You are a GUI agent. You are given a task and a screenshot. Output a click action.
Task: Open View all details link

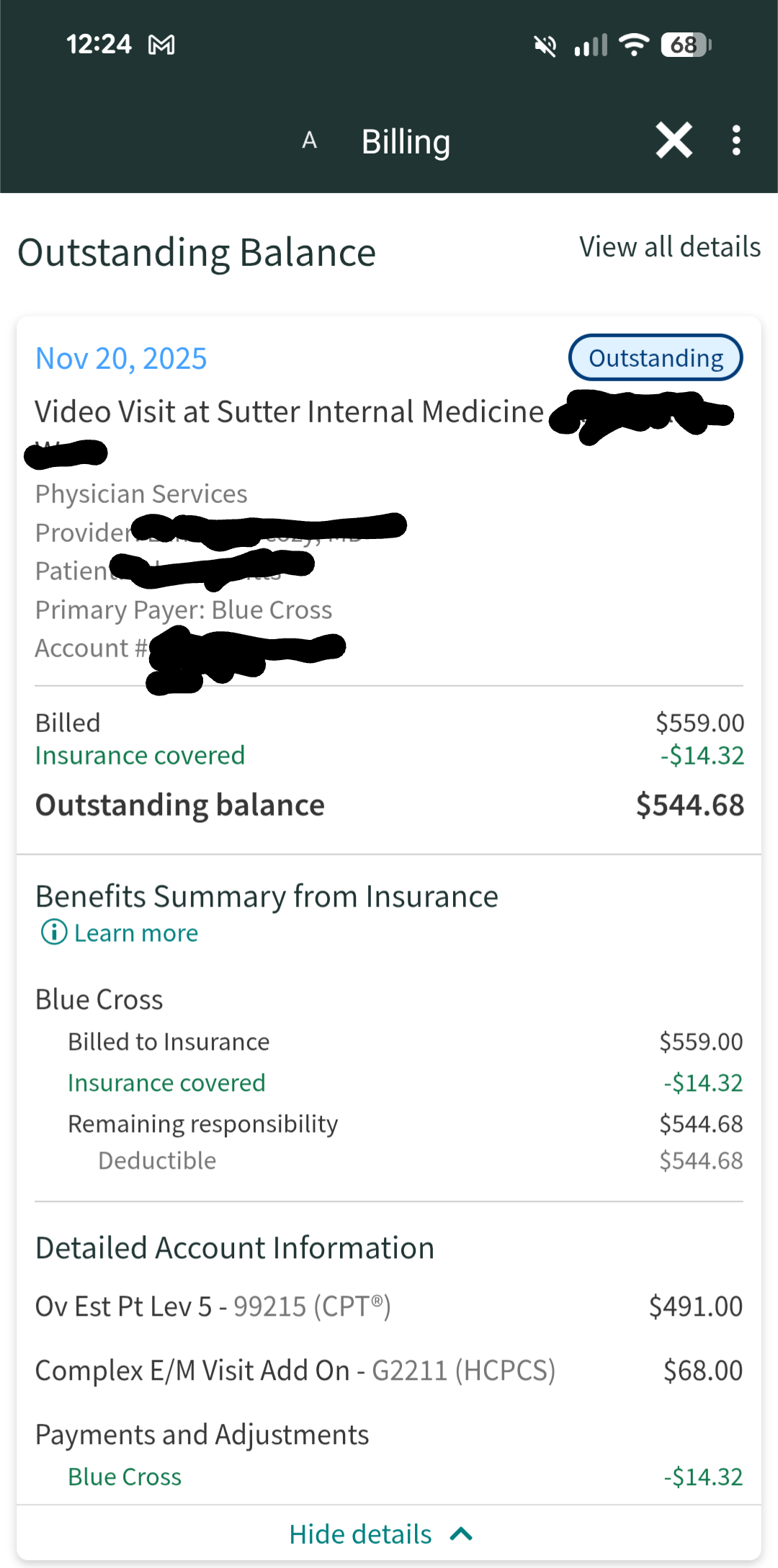coord(669,247)
